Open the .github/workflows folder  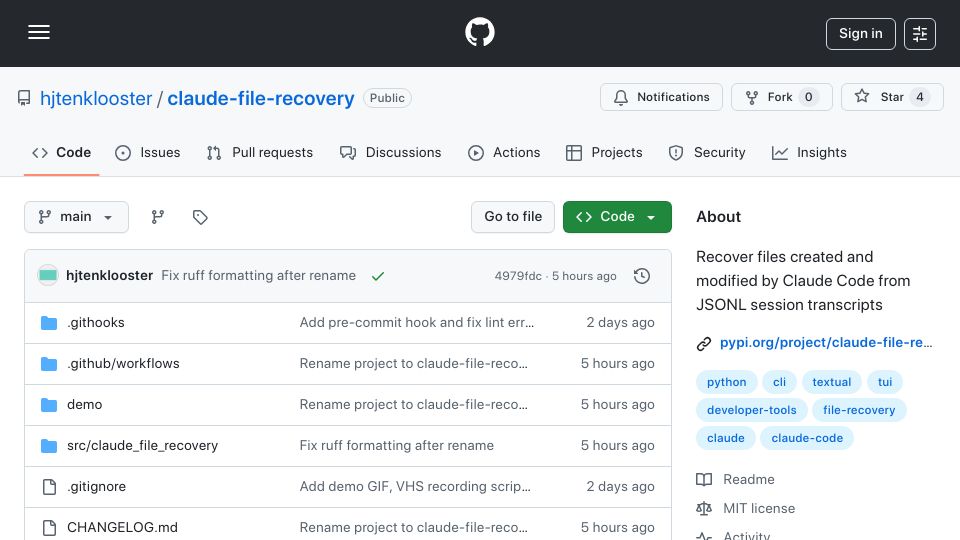pos(123,364)
